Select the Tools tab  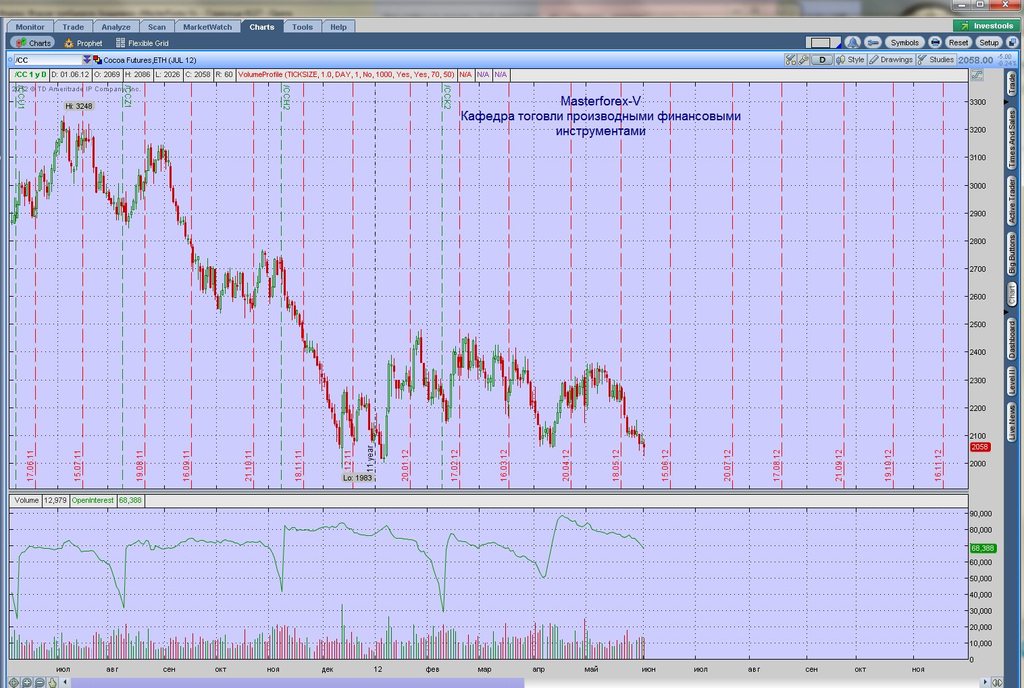[302, 27]
